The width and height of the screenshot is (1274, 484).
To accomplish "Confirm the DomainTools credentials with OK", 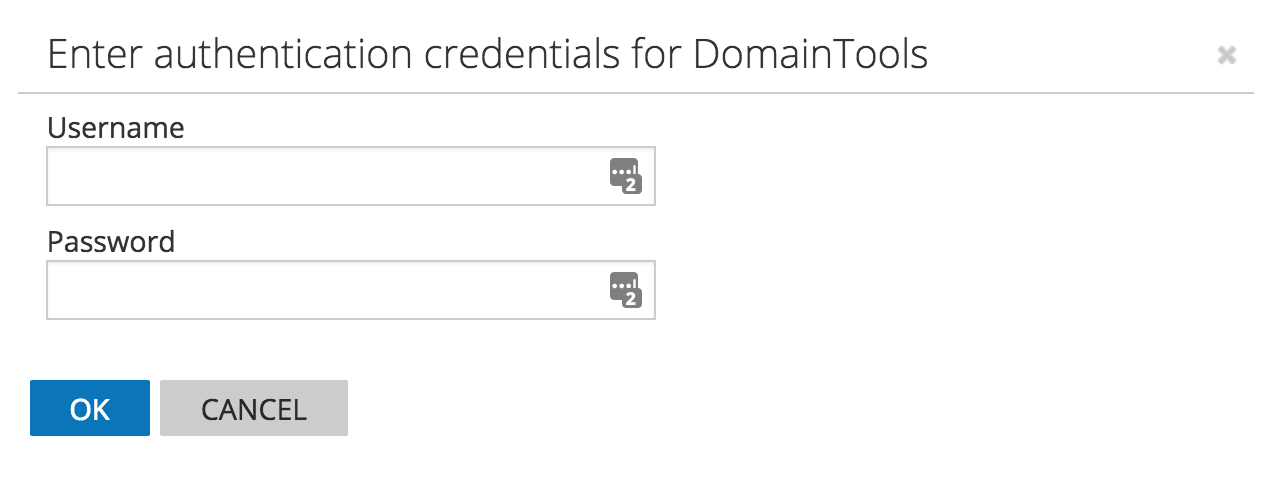I will [90, 408].
